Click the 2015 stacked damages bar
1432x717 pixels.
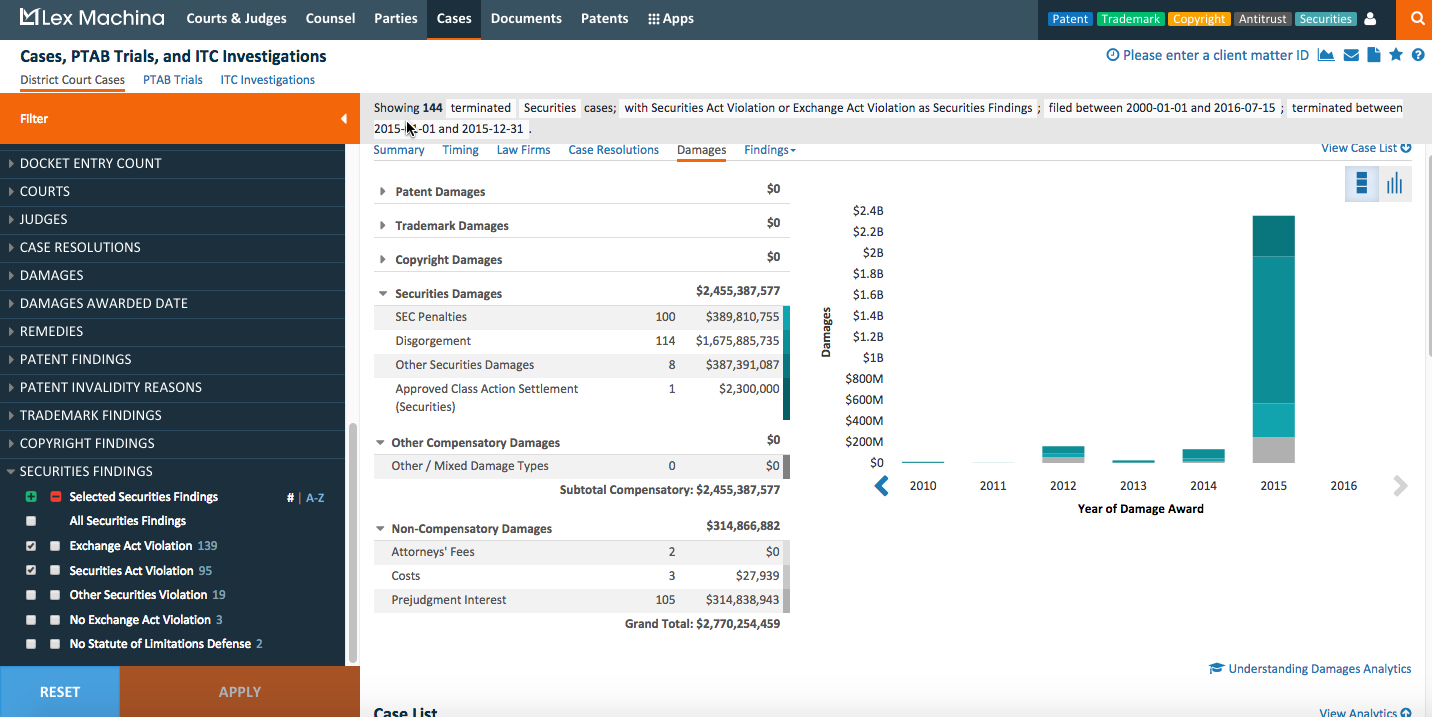click(1273, 340)
